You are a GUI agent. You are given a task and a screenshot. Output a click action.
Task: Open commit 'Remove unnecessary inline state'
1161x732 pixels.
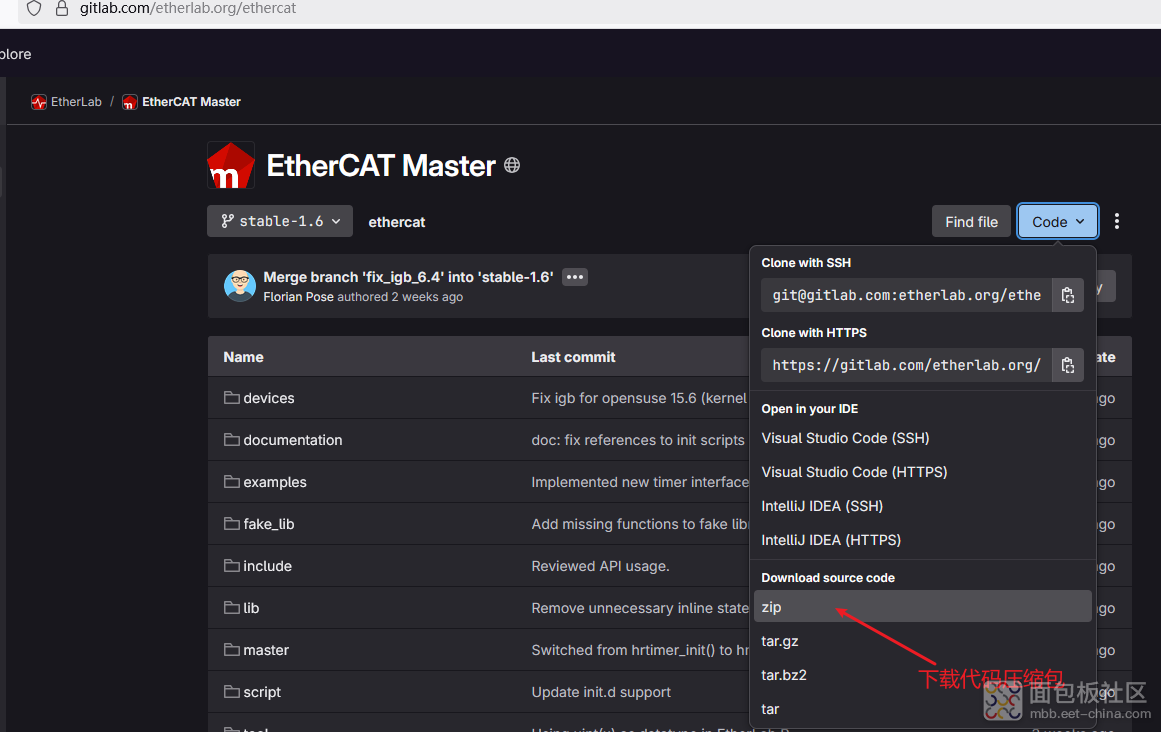point(640,608)
